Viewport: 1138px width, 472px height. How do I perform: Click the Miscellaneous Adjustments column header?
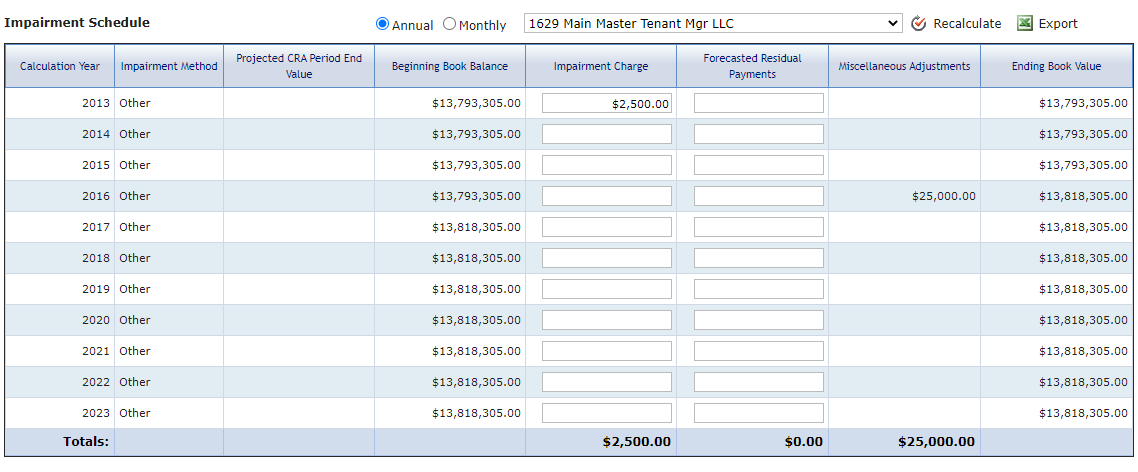tap(904, 66)
